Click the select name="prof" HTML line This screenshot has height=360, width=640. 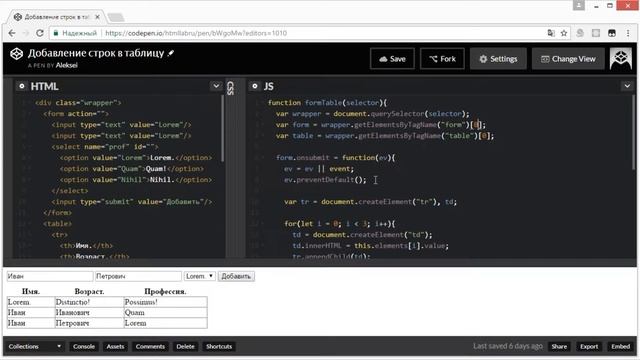(105, 147)
